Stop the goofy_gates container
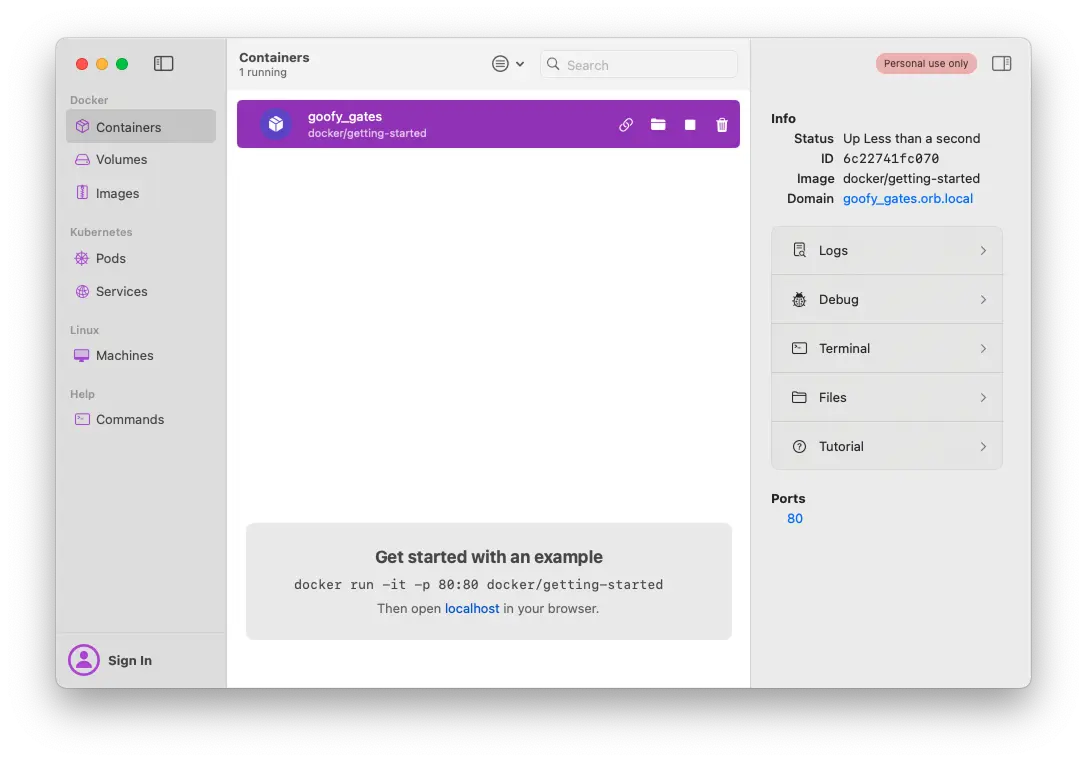The width and height of the screenshot is (1087, 762). point(689,124)
